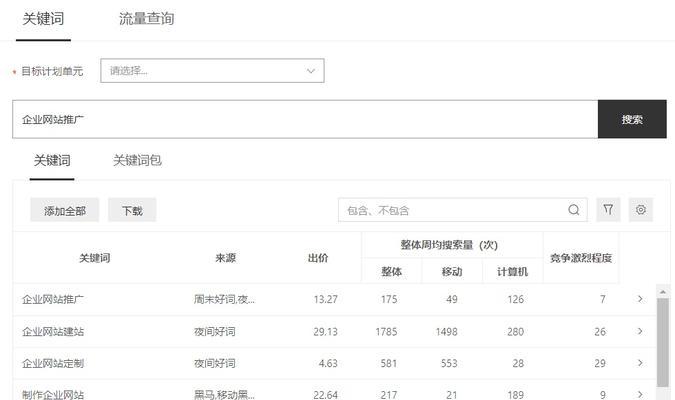The height and width of the screenshot is (400, 675).
Task: Select keyword 企业网站定制 in table
Action: [53, 363]
